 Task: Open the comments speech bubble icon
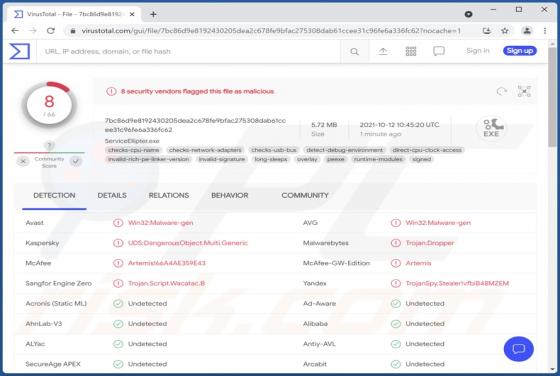pos(439,51)
